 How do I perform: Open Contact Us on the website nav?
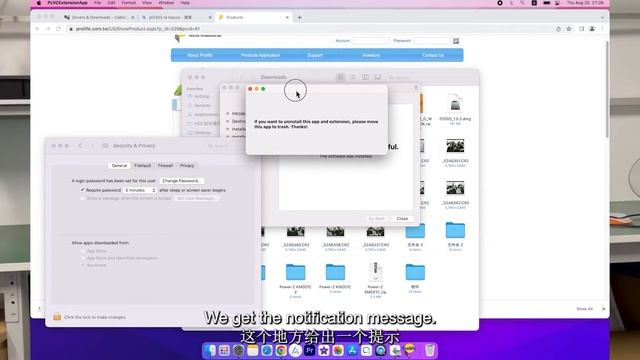coord(433,55)
